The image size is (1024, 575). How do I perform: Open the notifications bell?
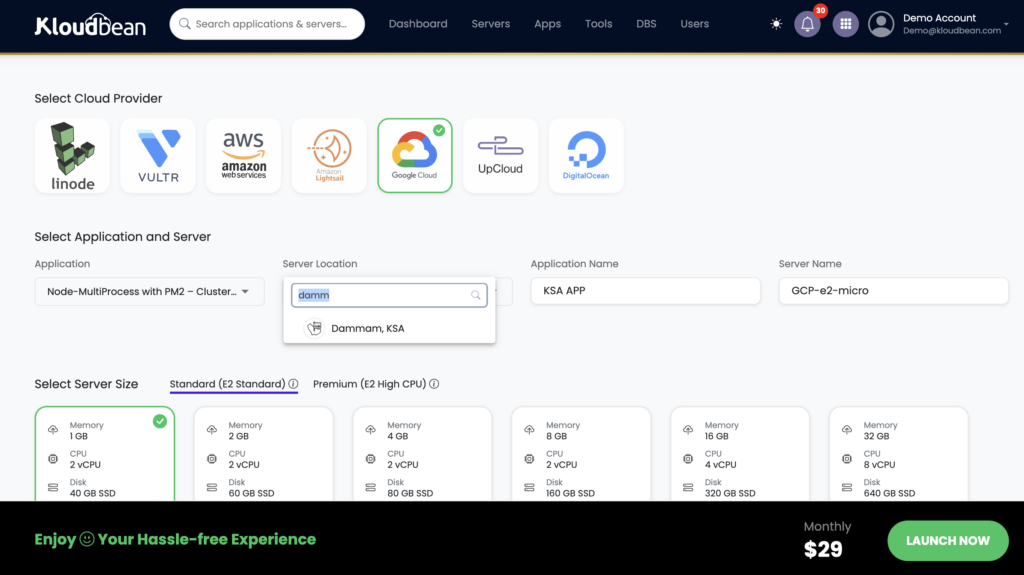[x=807, y=24]
